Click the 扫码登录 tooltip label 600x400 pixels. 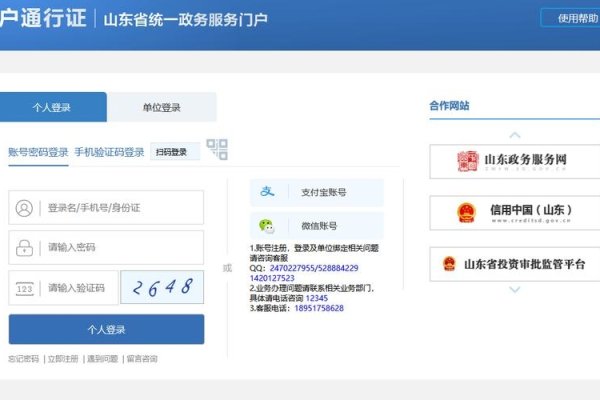[175, 152]
